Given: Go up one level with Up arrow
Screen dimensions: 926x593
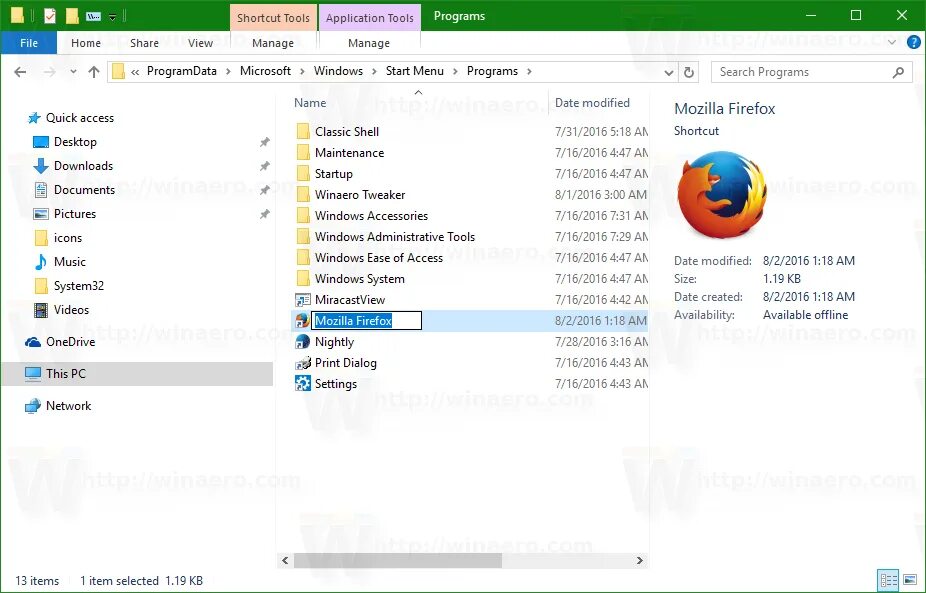Looking at the screenshot, I should pos(94,72).
